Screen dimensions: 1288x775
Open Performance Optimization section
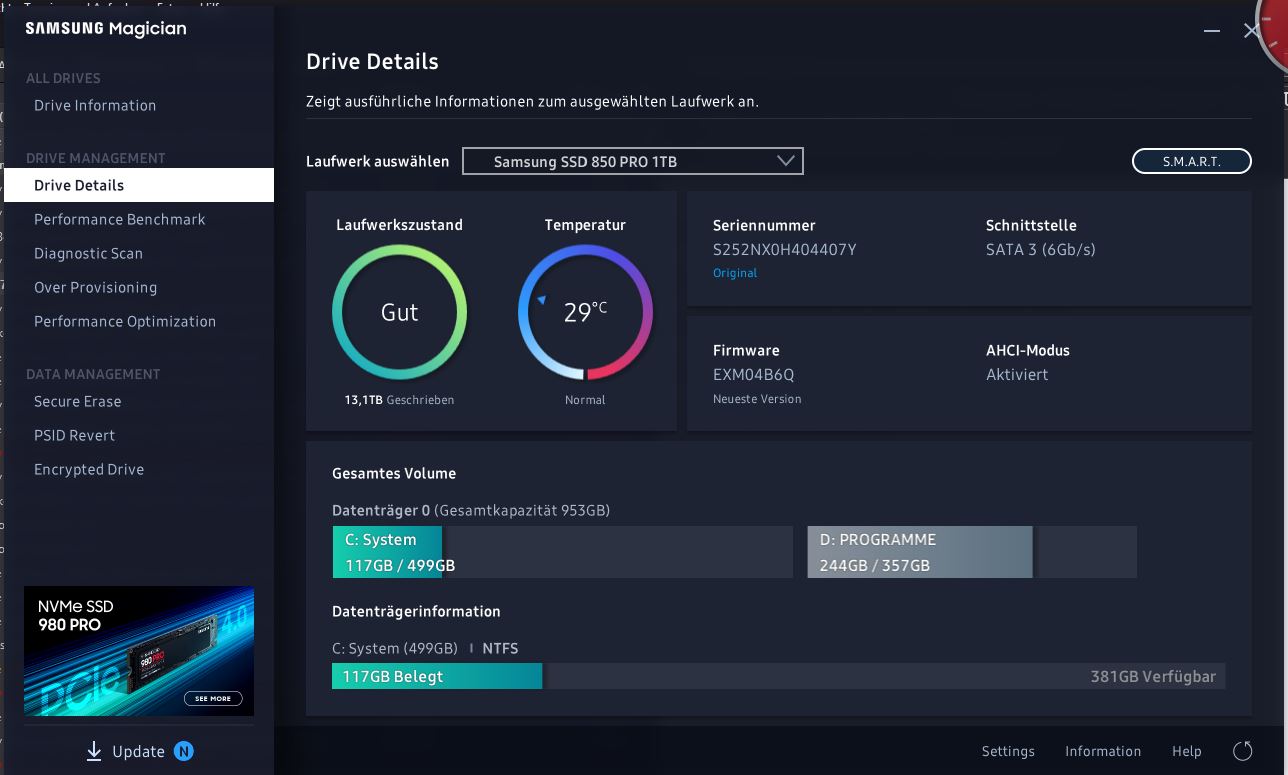pos(125,321)
